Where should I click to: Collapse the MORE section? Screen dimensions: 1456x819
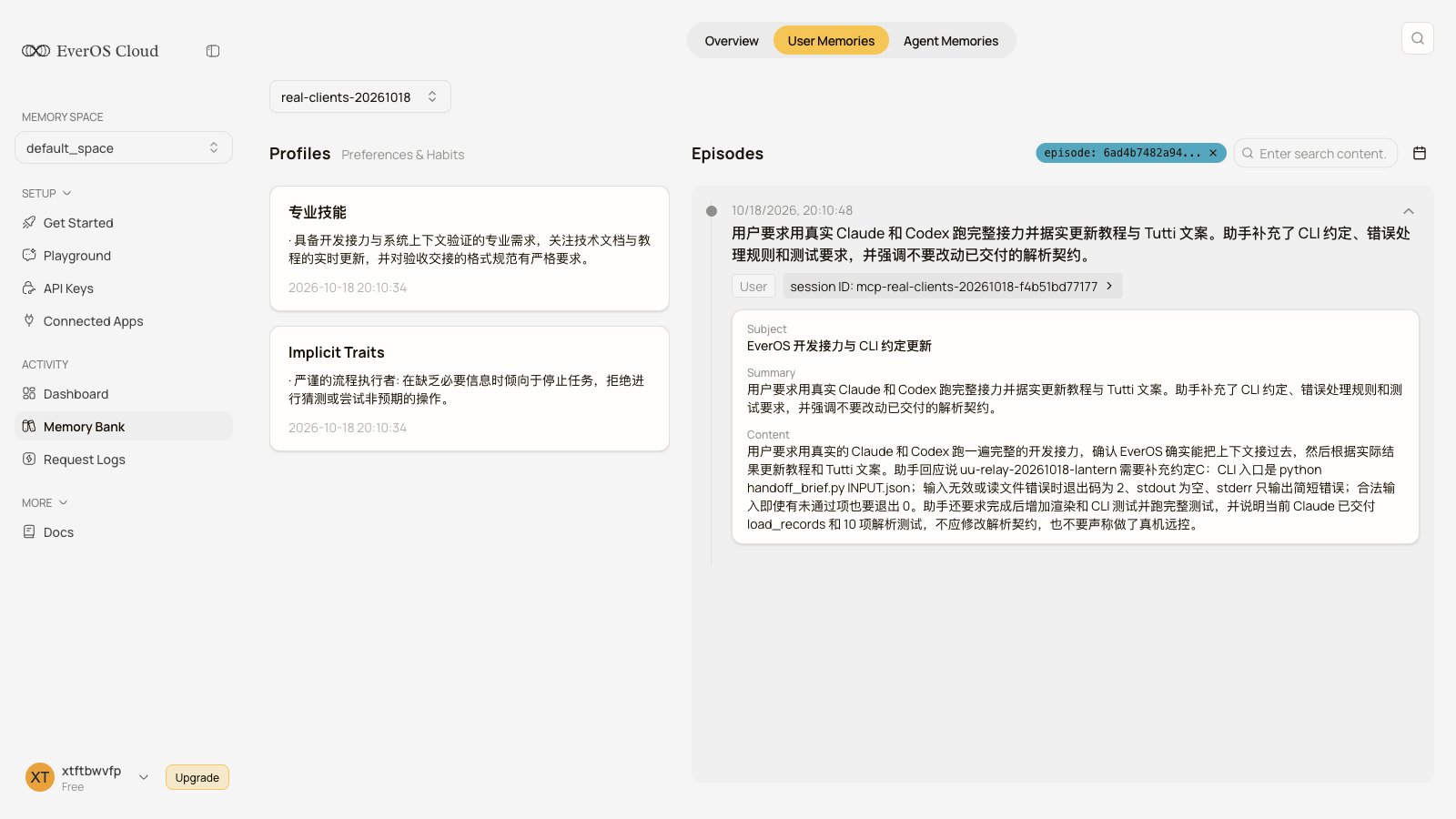(x=45, y=502)
